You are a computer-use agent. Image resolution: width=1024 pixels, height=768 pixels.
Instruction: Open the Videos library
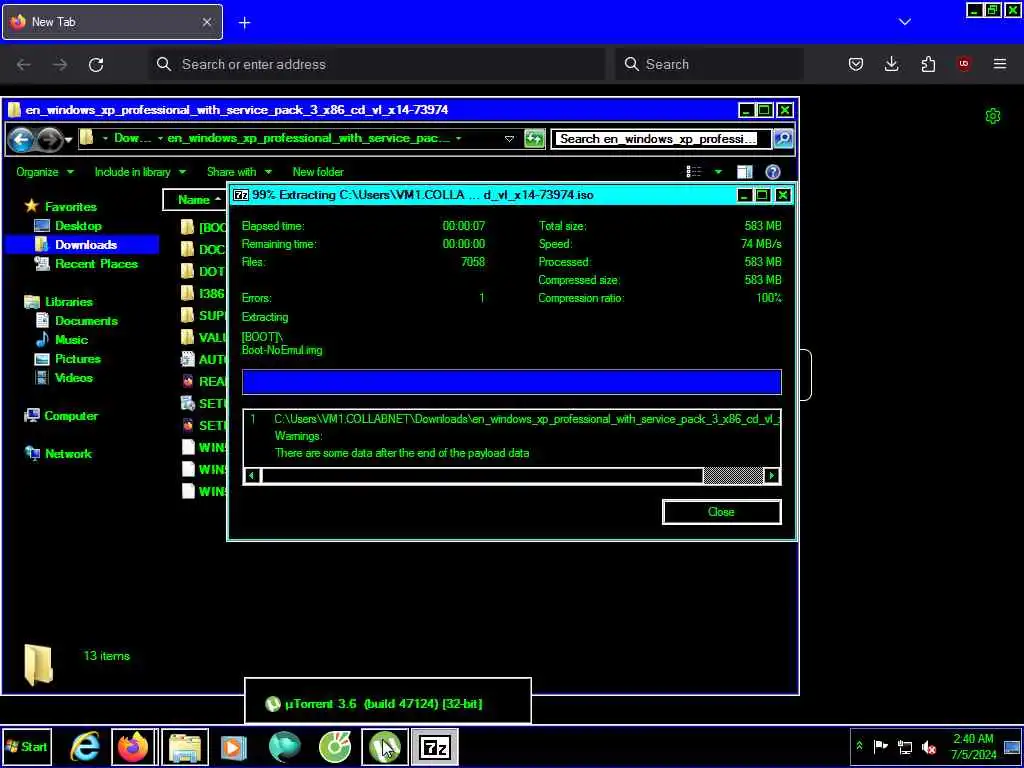coord(74,377)
